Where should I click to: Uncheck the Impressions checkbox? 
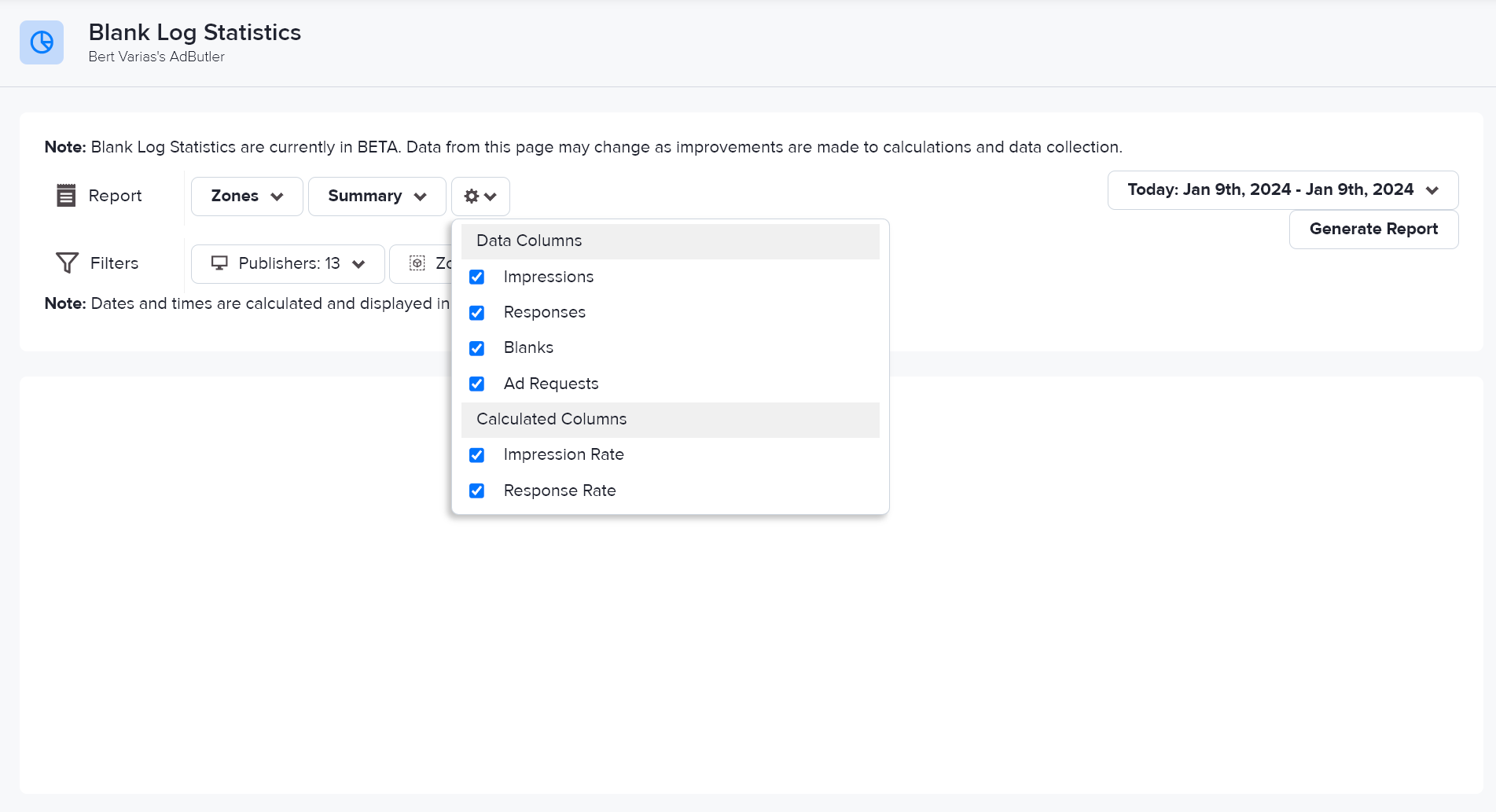pos(476,277)
